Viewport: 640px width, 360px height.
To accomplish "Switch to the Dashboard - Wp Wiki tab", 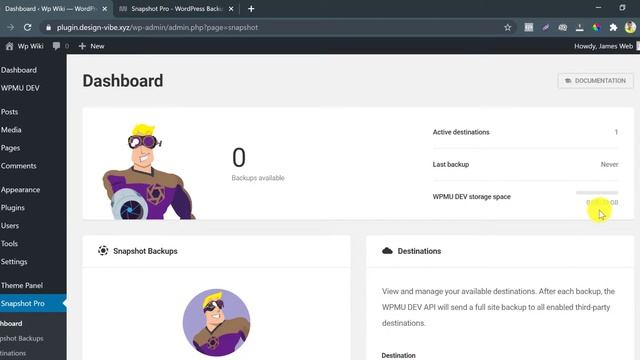I will 52,9.
